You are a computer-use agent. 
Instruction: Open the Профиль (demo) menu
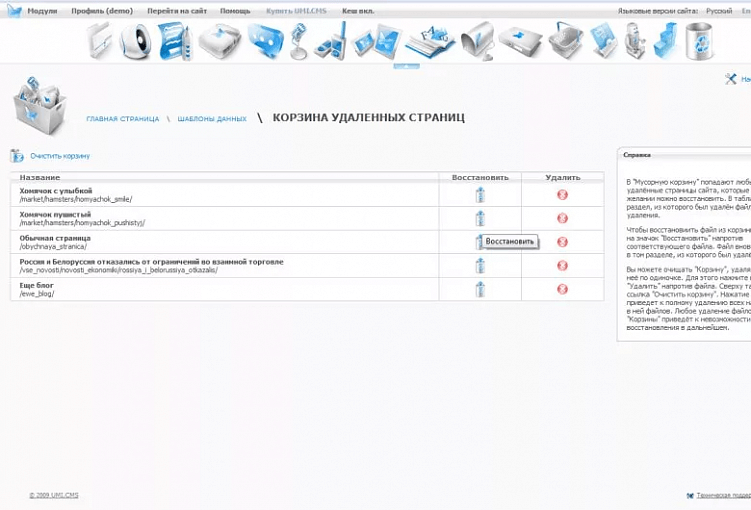click(x=102, y=11)
